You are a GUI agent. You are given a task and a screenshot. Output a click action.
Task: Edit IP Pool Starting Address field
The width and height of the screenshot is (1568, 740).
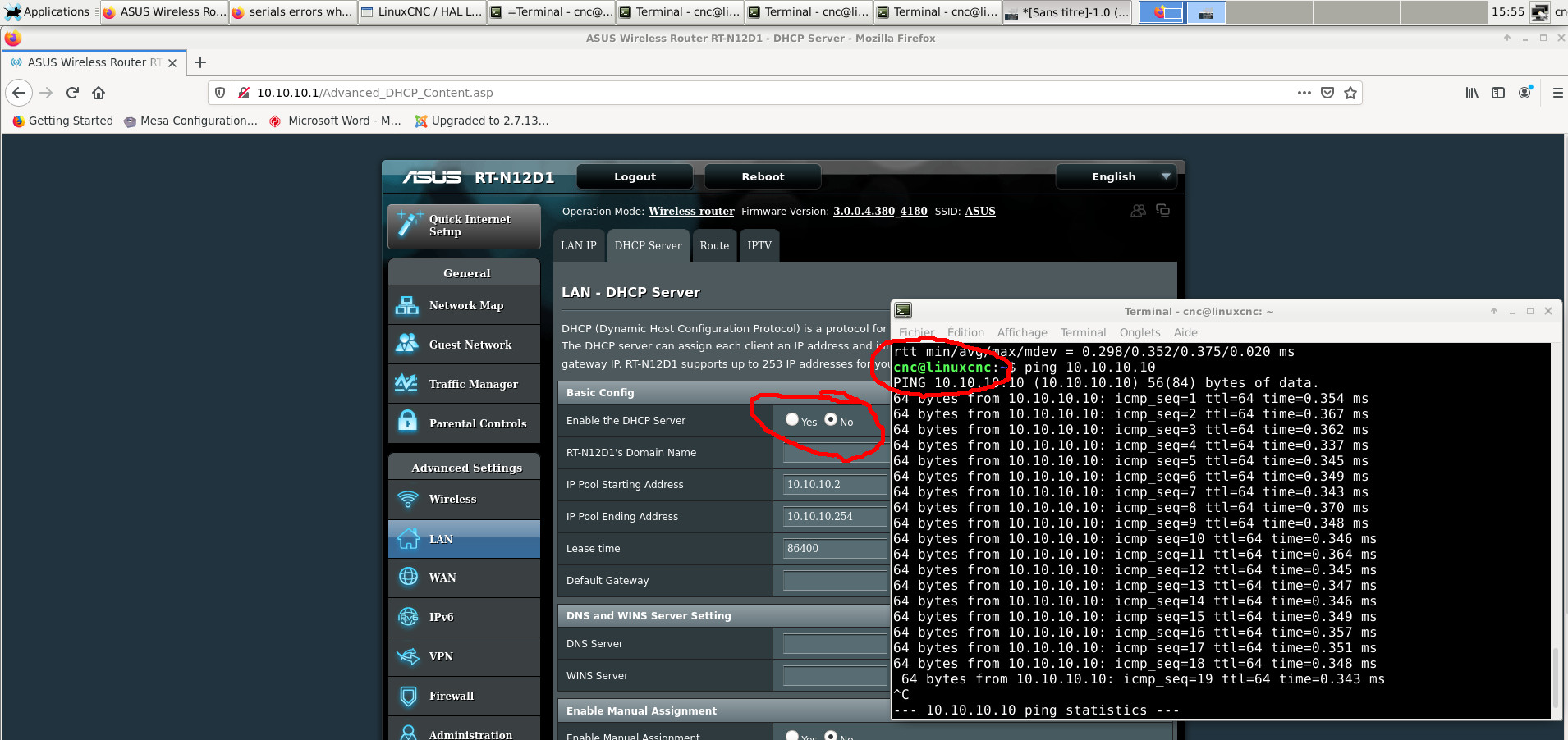[x=836, y=484]
